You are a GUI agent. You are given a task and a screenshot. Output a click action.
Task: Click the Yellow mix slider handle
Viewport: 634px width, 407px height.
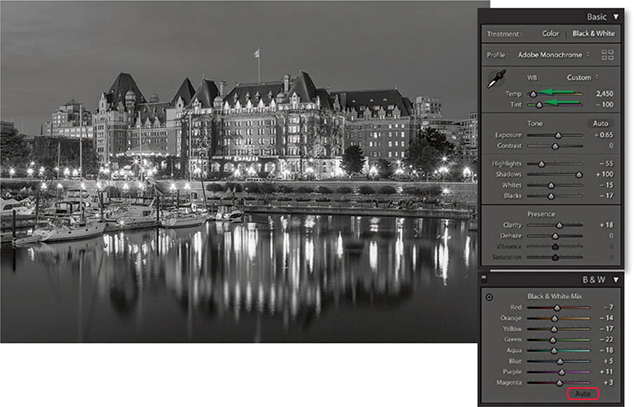pyautogui.click(x=554, y=329)
